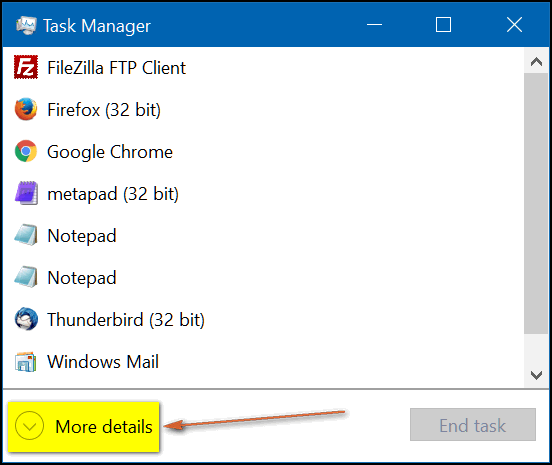
Task: Click the first Notepad icon
Action: 26,235
